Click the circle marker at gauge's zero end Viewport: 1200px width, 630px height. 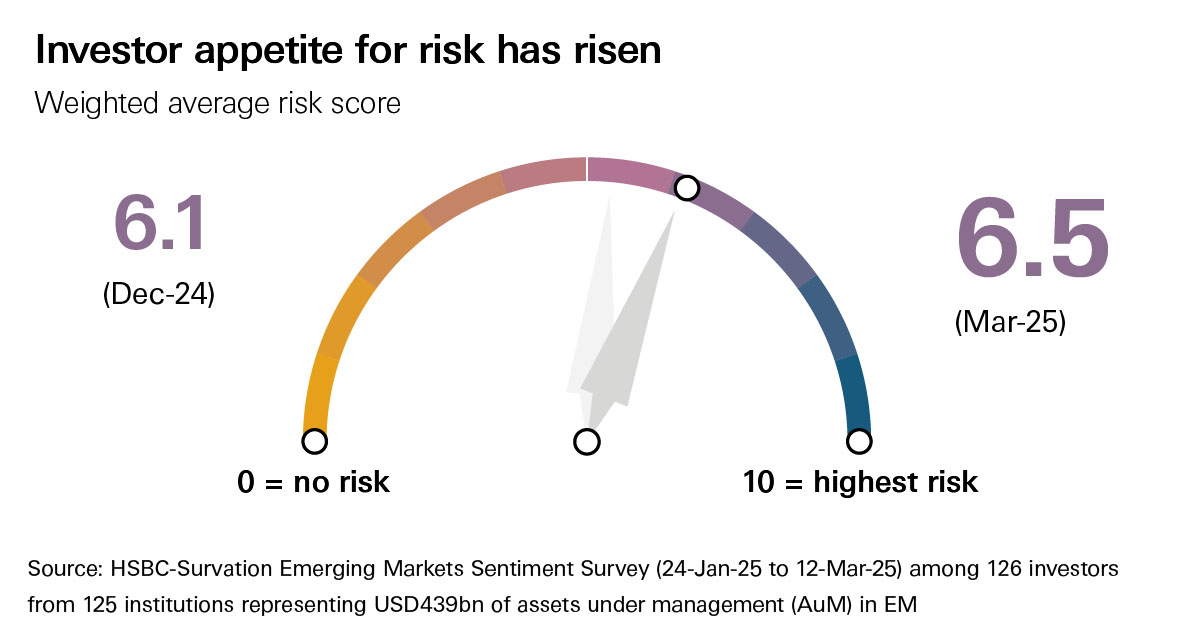[x=314, y=442]
